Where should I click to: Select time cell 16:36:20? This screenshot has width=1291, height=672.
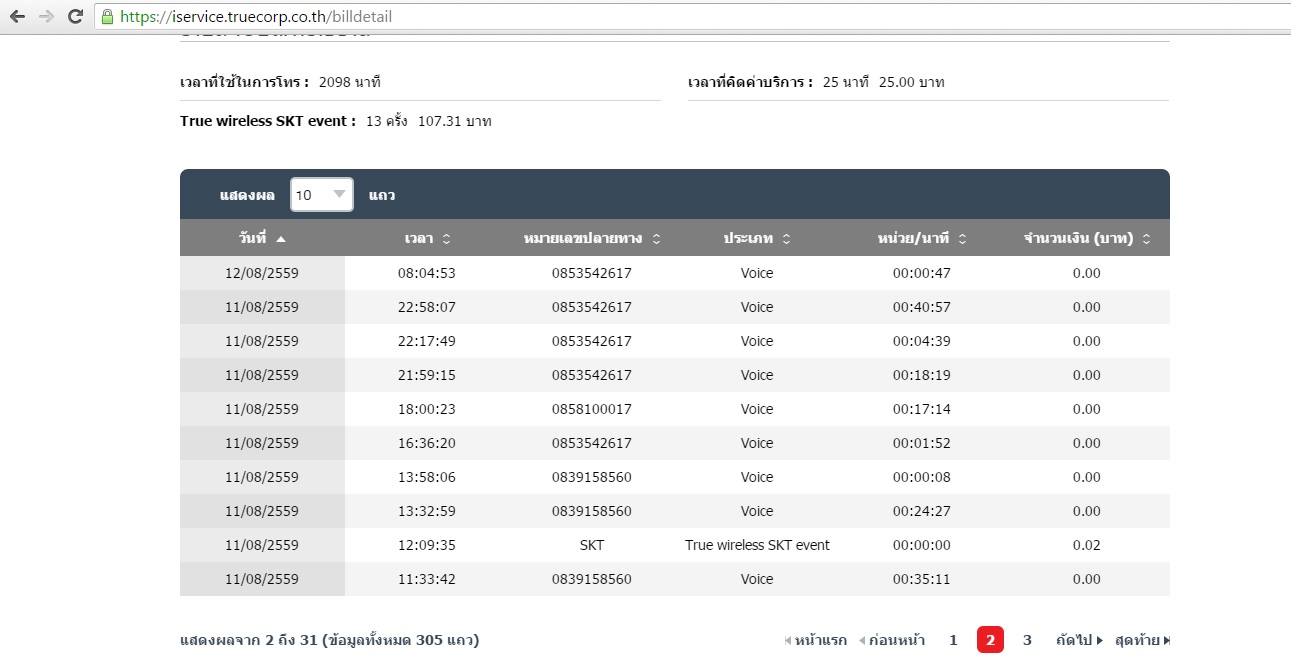[427, 443]
